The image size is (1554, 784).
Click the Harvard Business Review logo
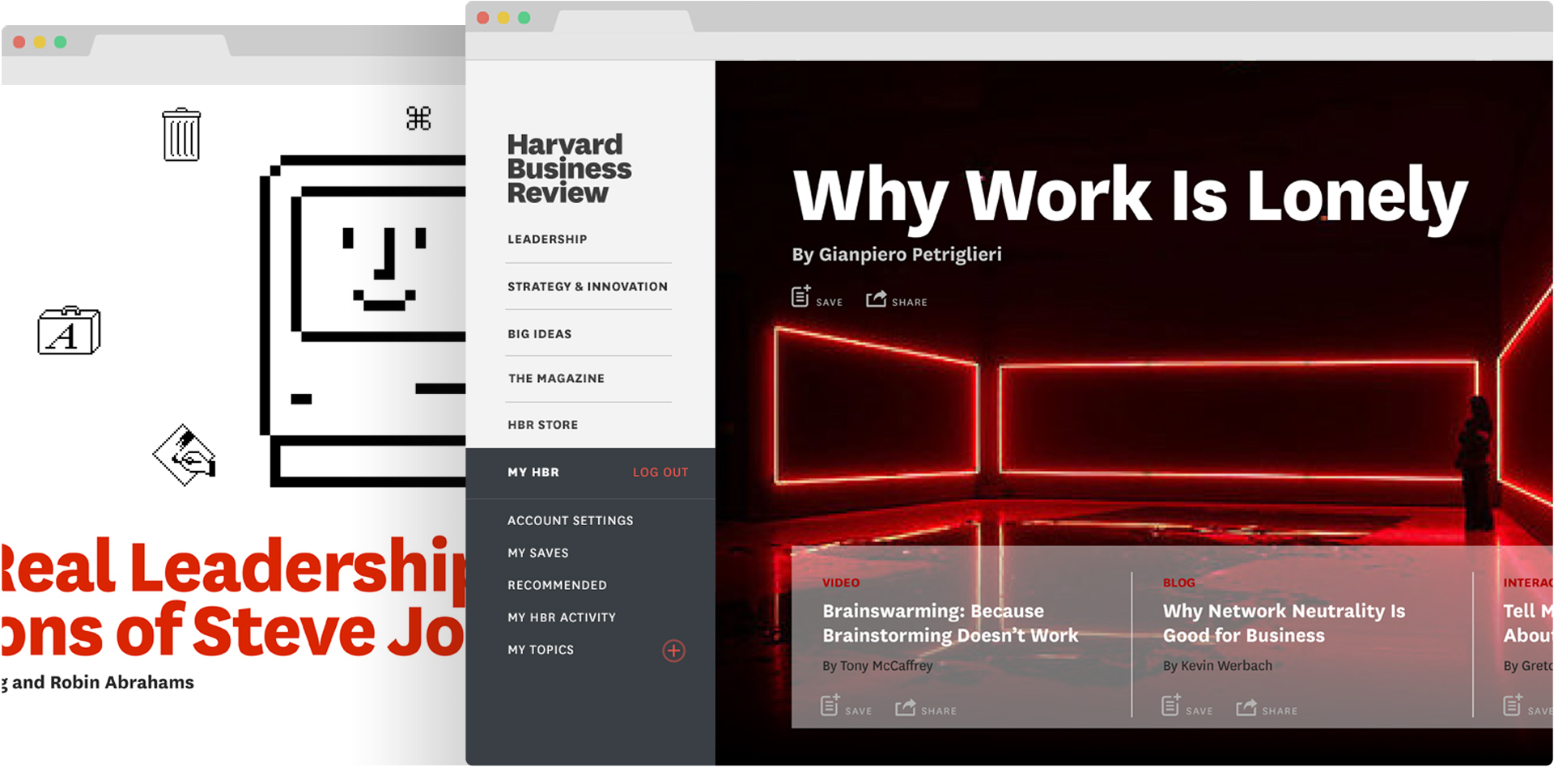tap(568, 168)
